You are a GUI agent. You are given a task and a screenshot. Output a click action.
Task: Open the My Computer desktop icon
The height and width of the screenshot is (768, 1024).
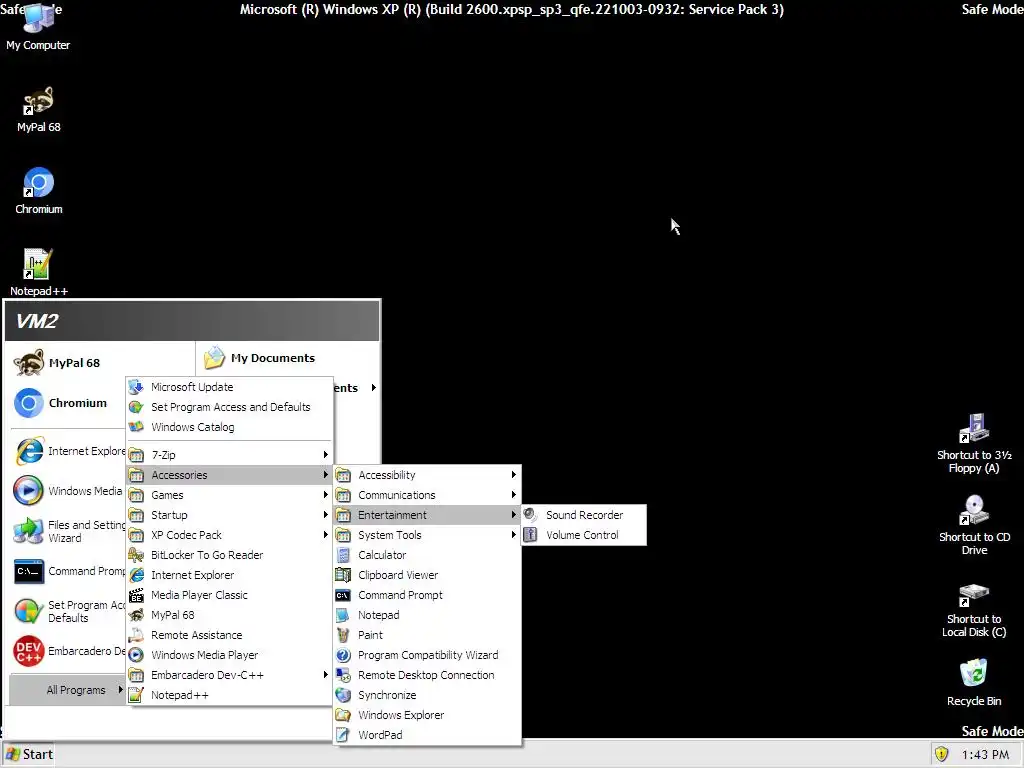39,26
